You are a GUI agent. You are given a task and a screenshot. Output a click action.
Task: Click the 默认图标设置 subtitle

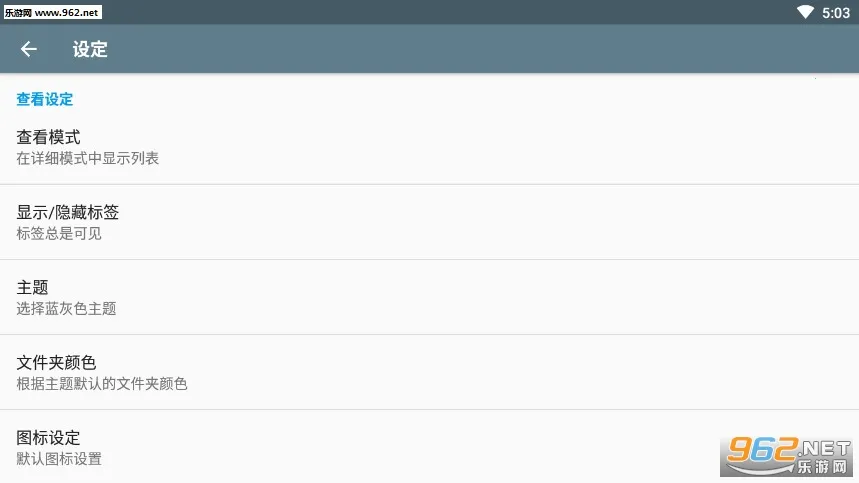click(x=59, y=458)
